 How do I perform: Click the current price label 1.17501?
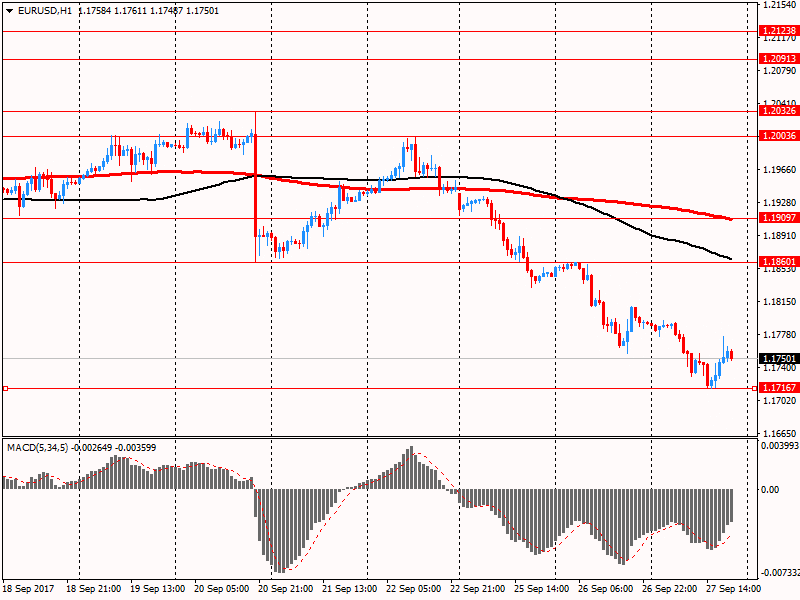tap(779, 359)
